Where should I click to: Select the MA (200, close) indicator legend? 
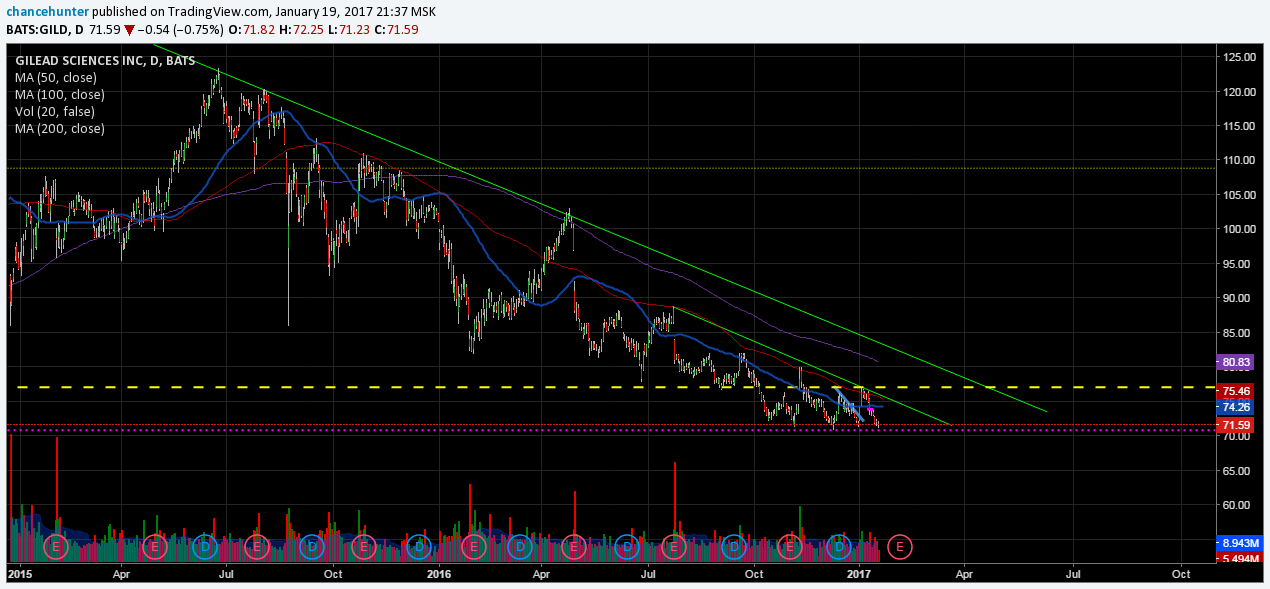pyautogui.click(x=59, y=128)
